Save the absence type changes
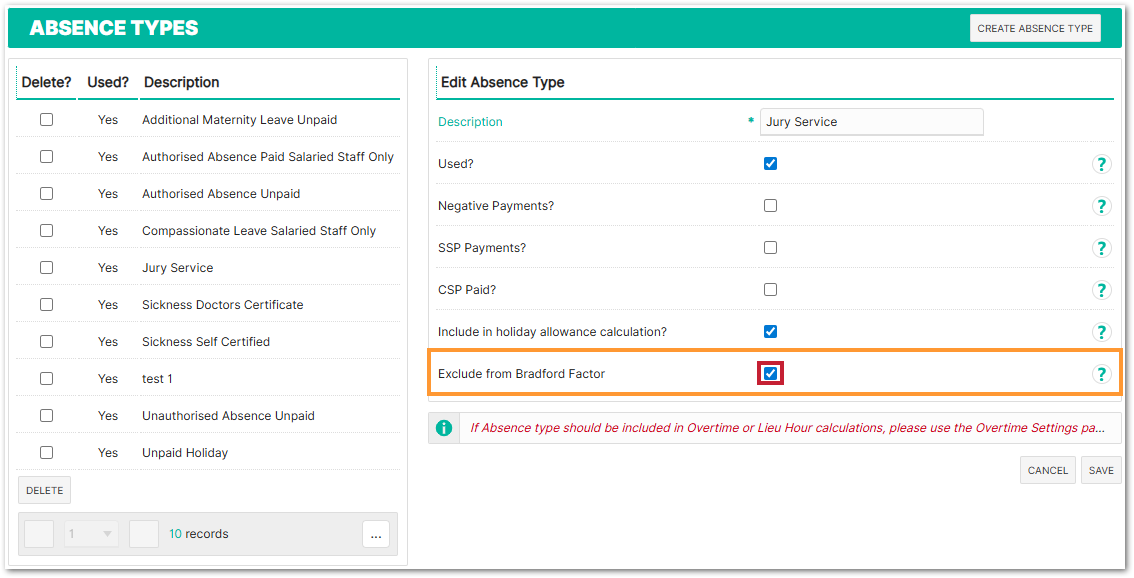 pyautogui.click(x=1101, y=470)
